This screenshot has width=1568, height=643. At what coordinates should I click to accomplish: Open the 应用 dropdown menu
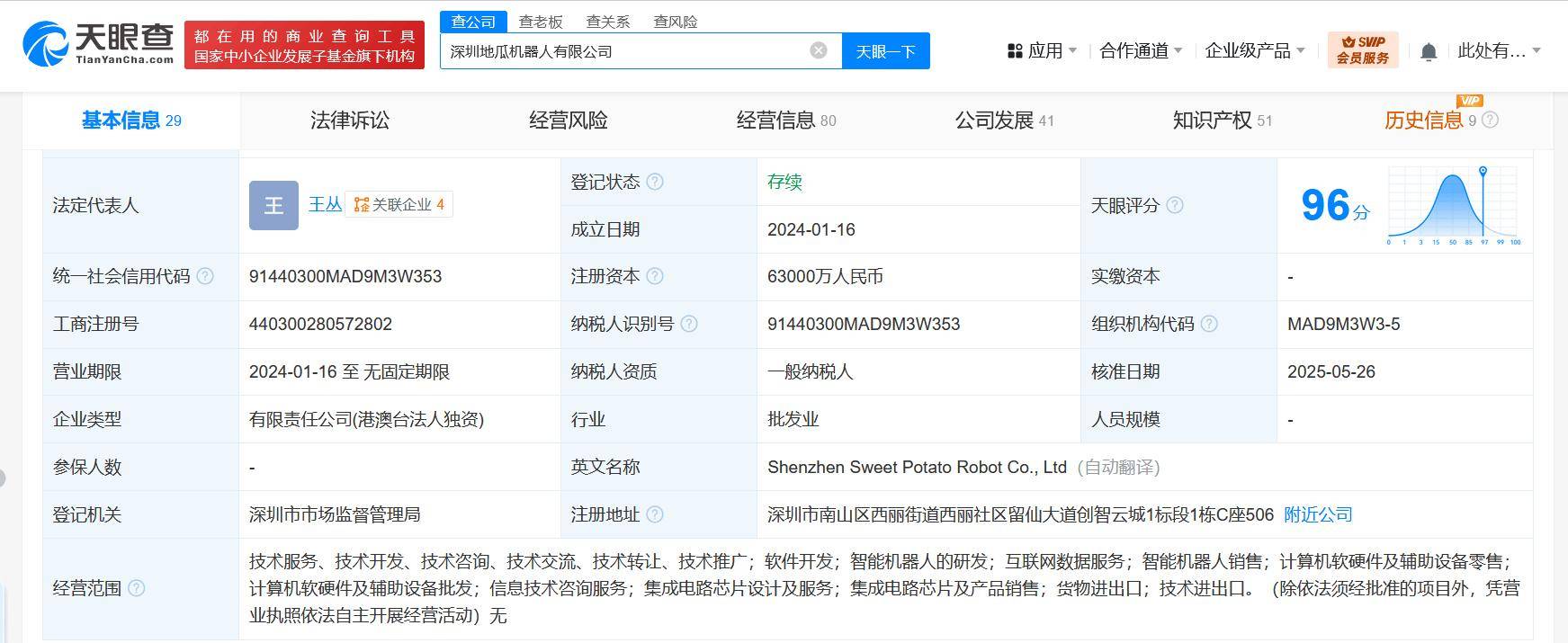click(x=1042, y=51)
